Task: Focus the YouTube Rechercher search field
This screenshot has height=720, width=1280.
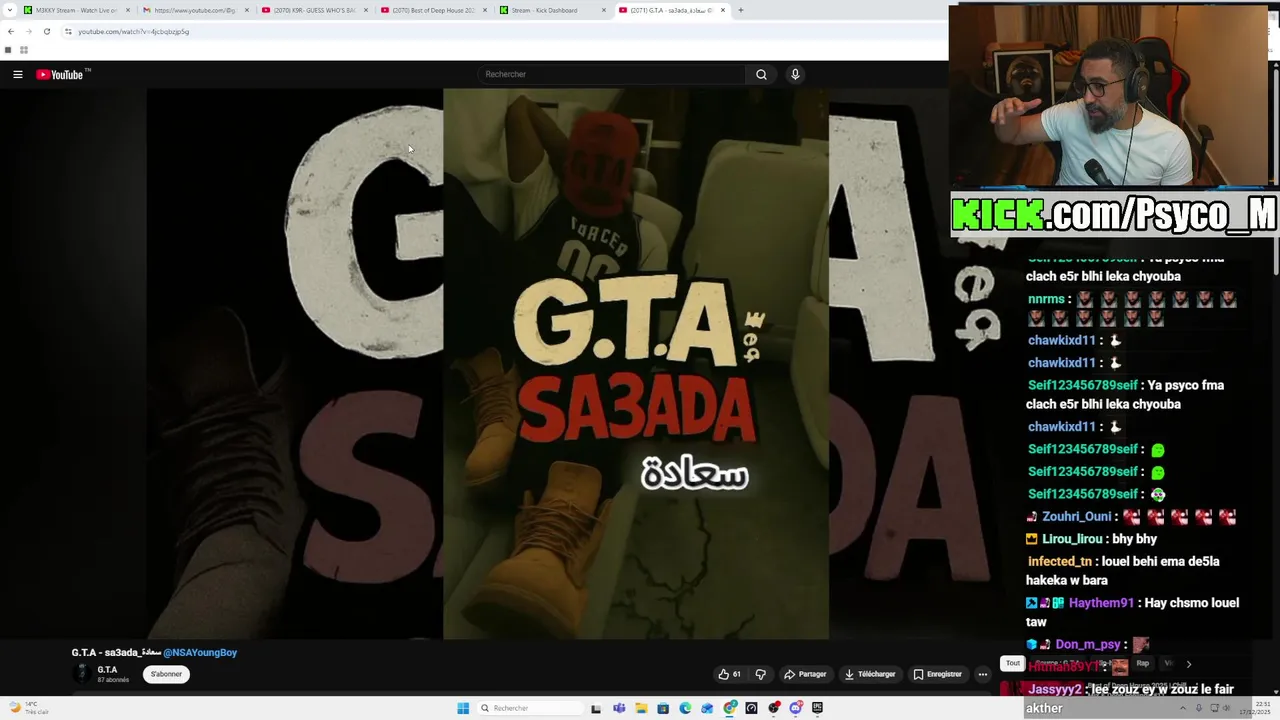Action: click(x=611, y=74)
